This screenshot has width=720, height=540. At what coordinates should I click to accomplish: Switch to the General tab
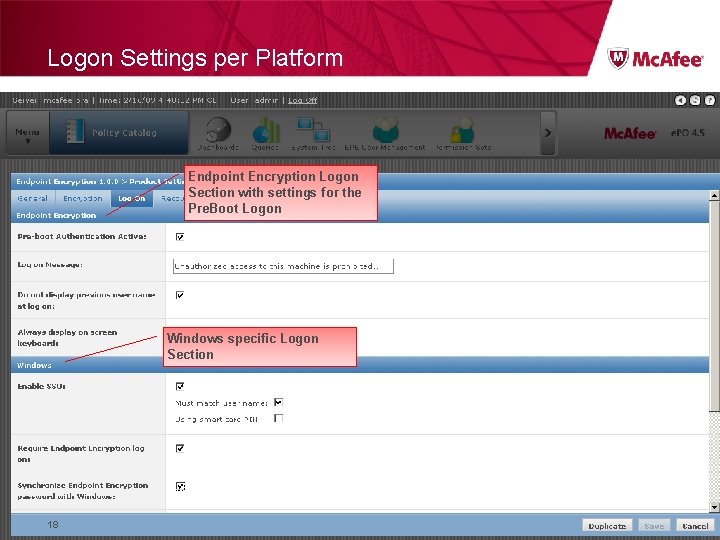click(x=33, y=198)
